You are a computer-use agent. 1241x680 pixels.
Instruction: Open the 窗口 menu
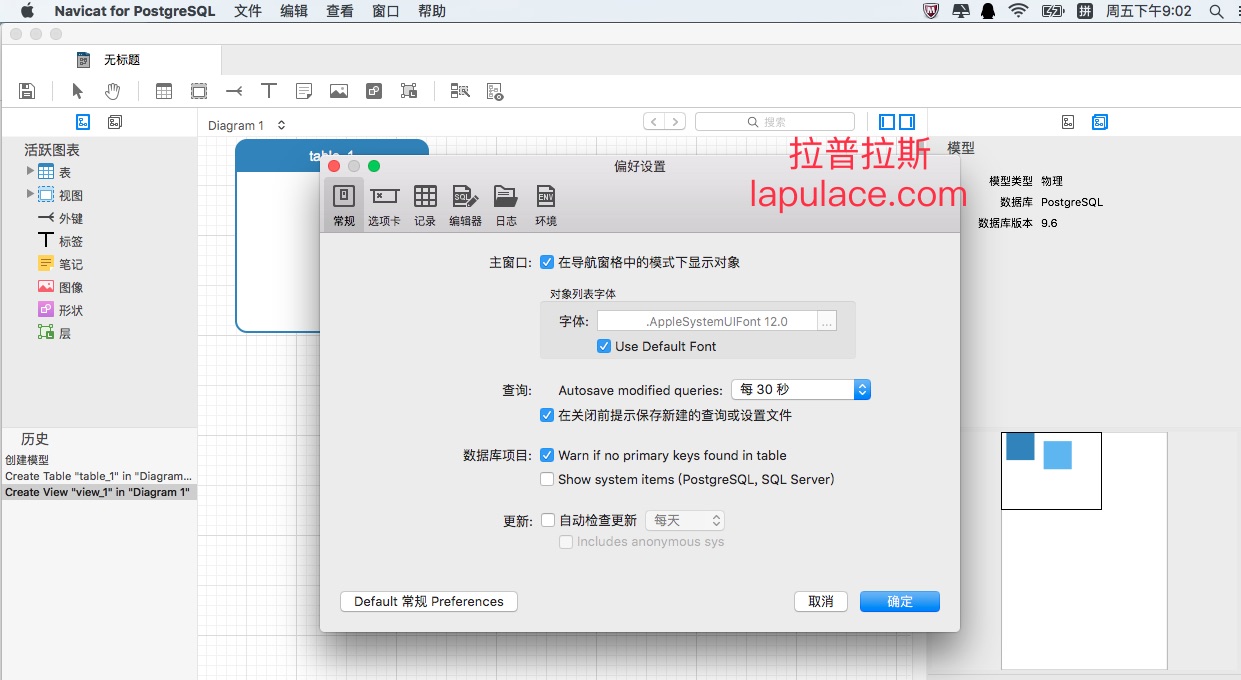coord(386,11)
